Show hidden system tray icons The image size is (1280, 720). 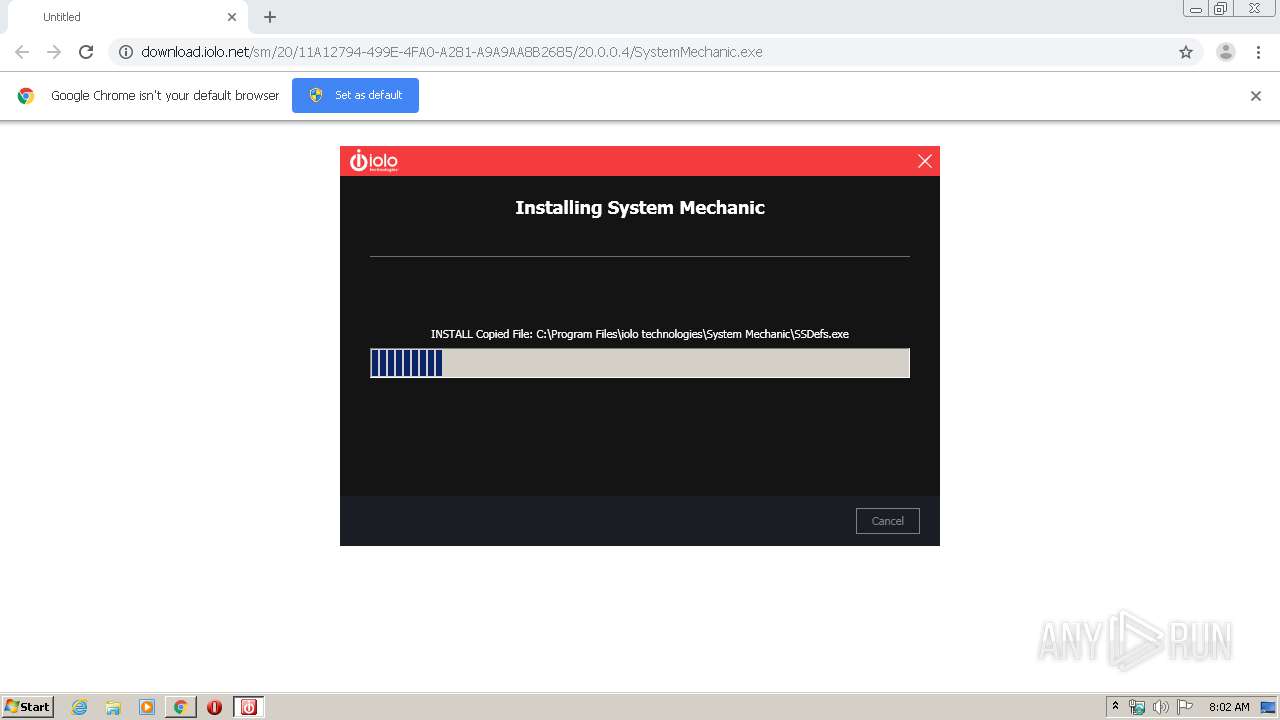pyautogui.click(x=1115, y=707)
